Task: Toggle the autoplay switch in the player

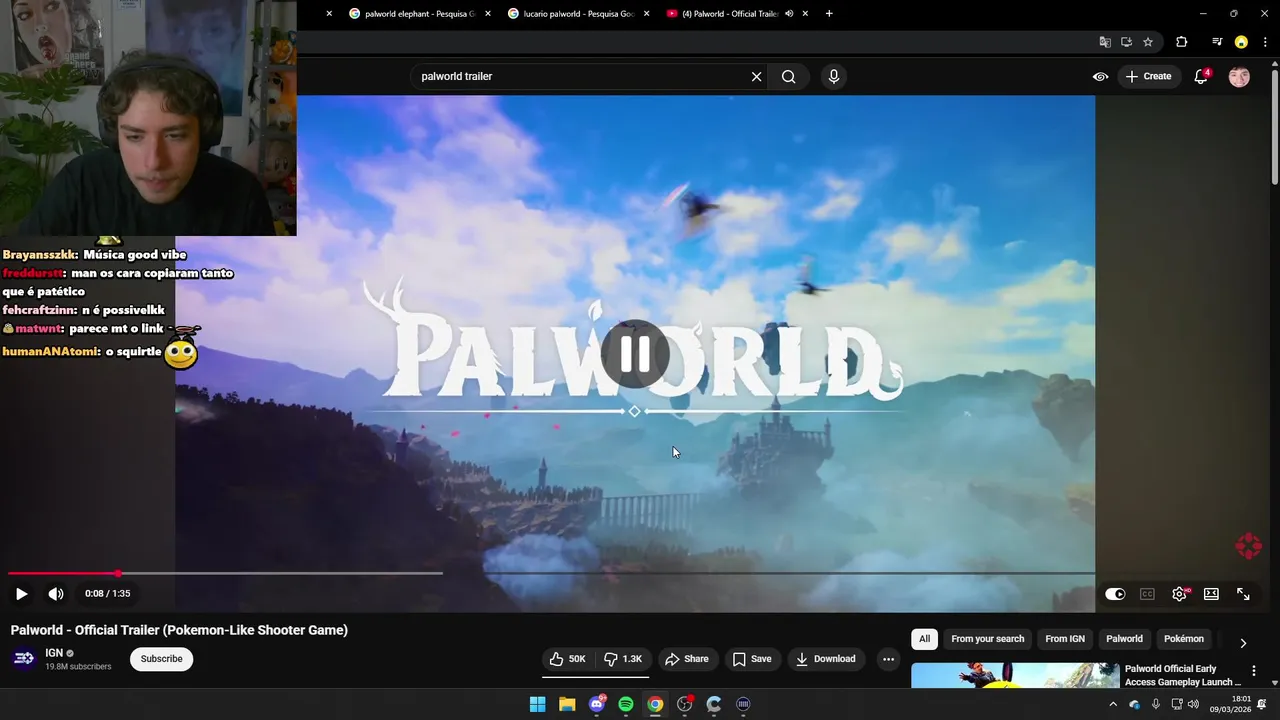Action: coord(1115,594)
